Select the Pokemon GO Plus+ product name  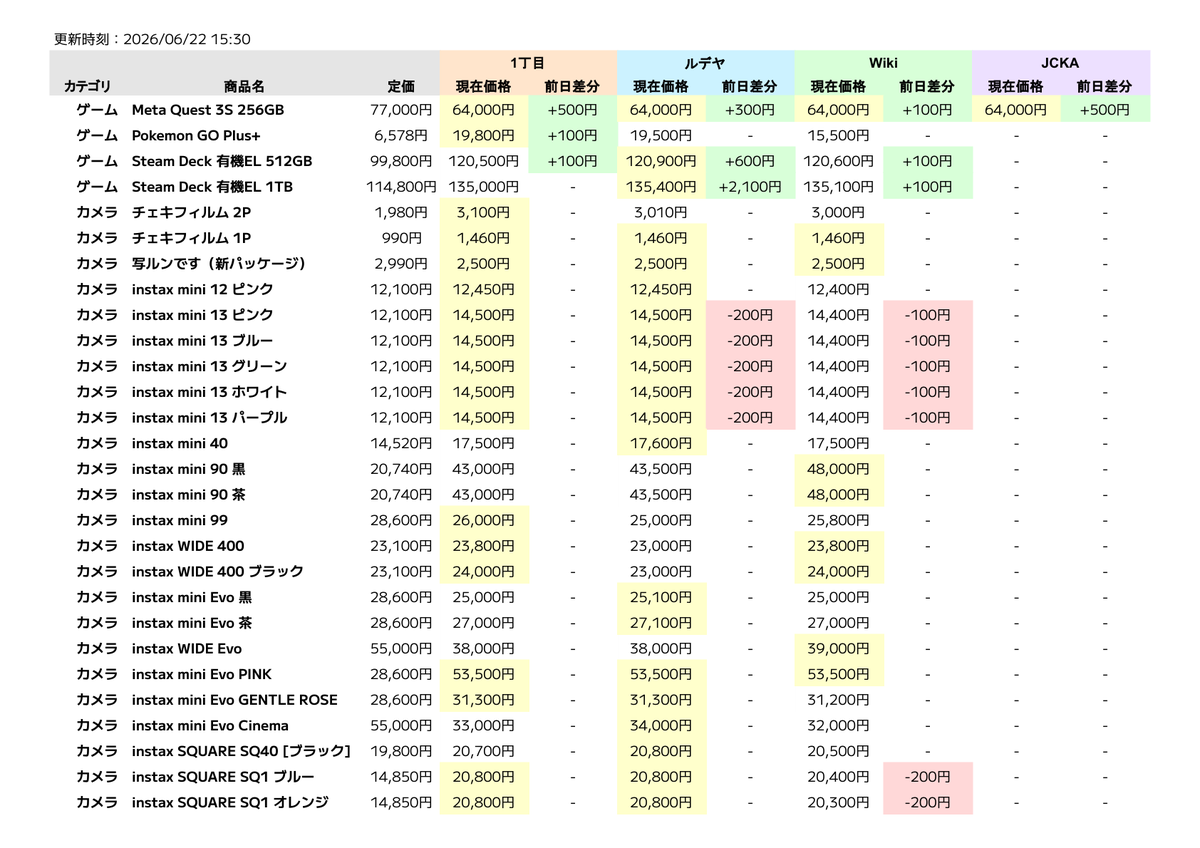tap(196, 135)
